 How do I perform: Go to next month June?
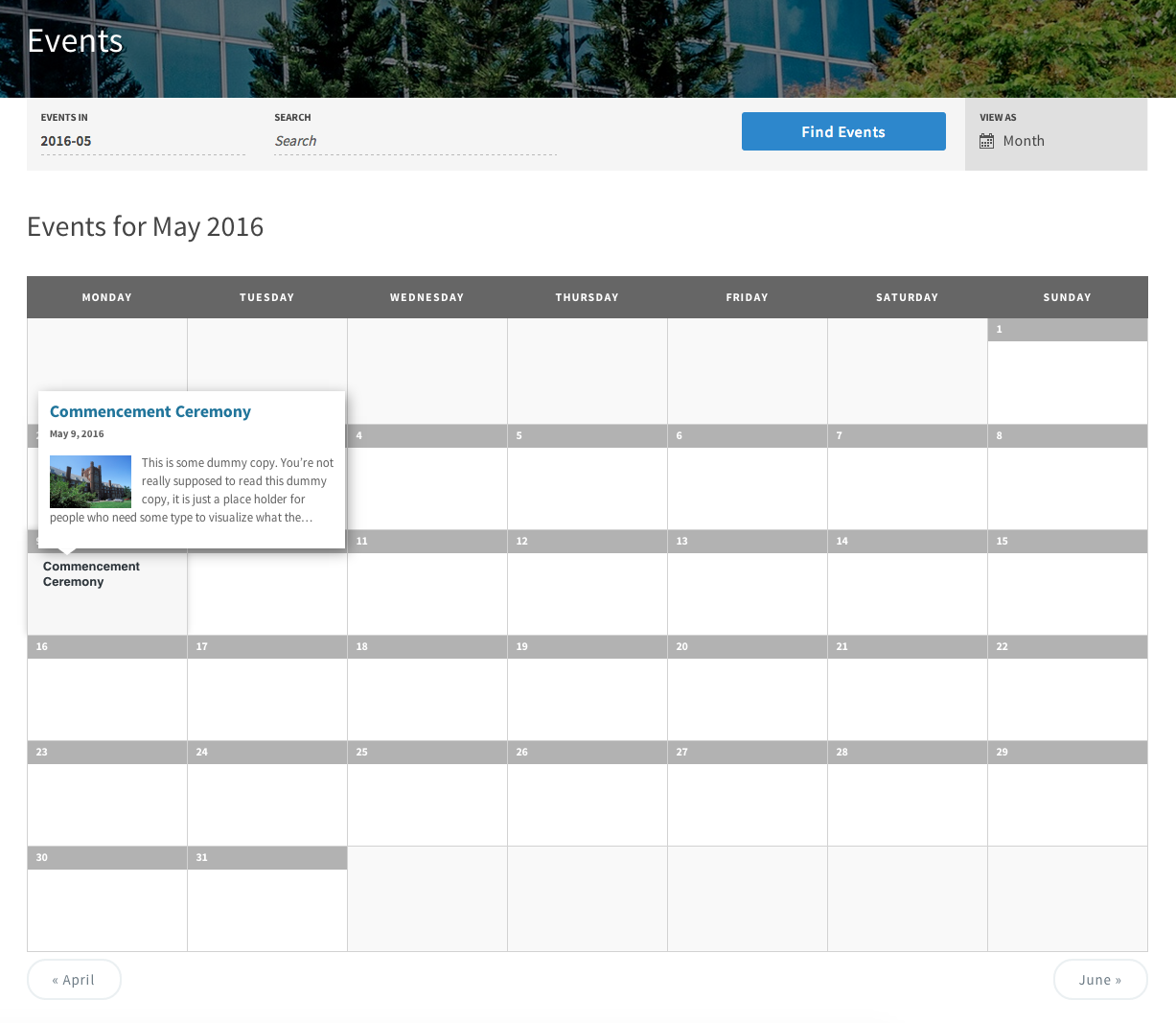[1099, 979]
